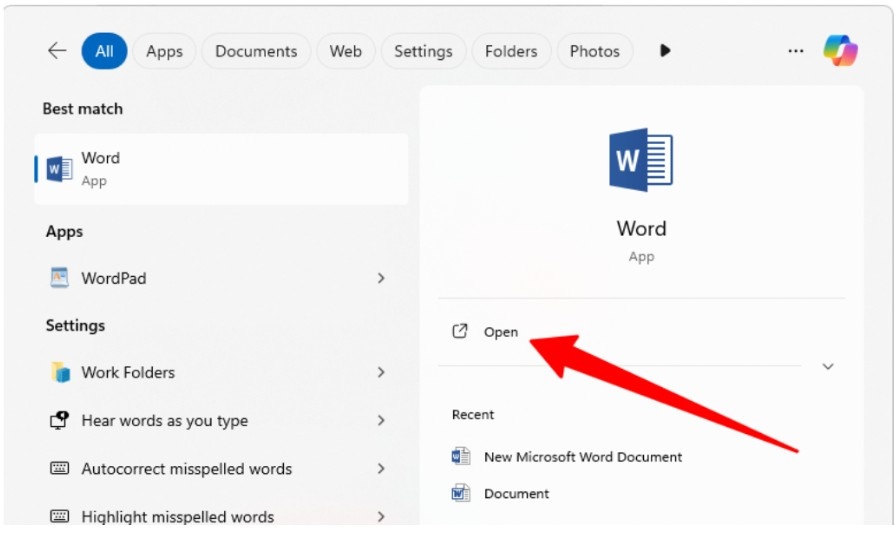Click the WordPad app icon

click(59, 278)
